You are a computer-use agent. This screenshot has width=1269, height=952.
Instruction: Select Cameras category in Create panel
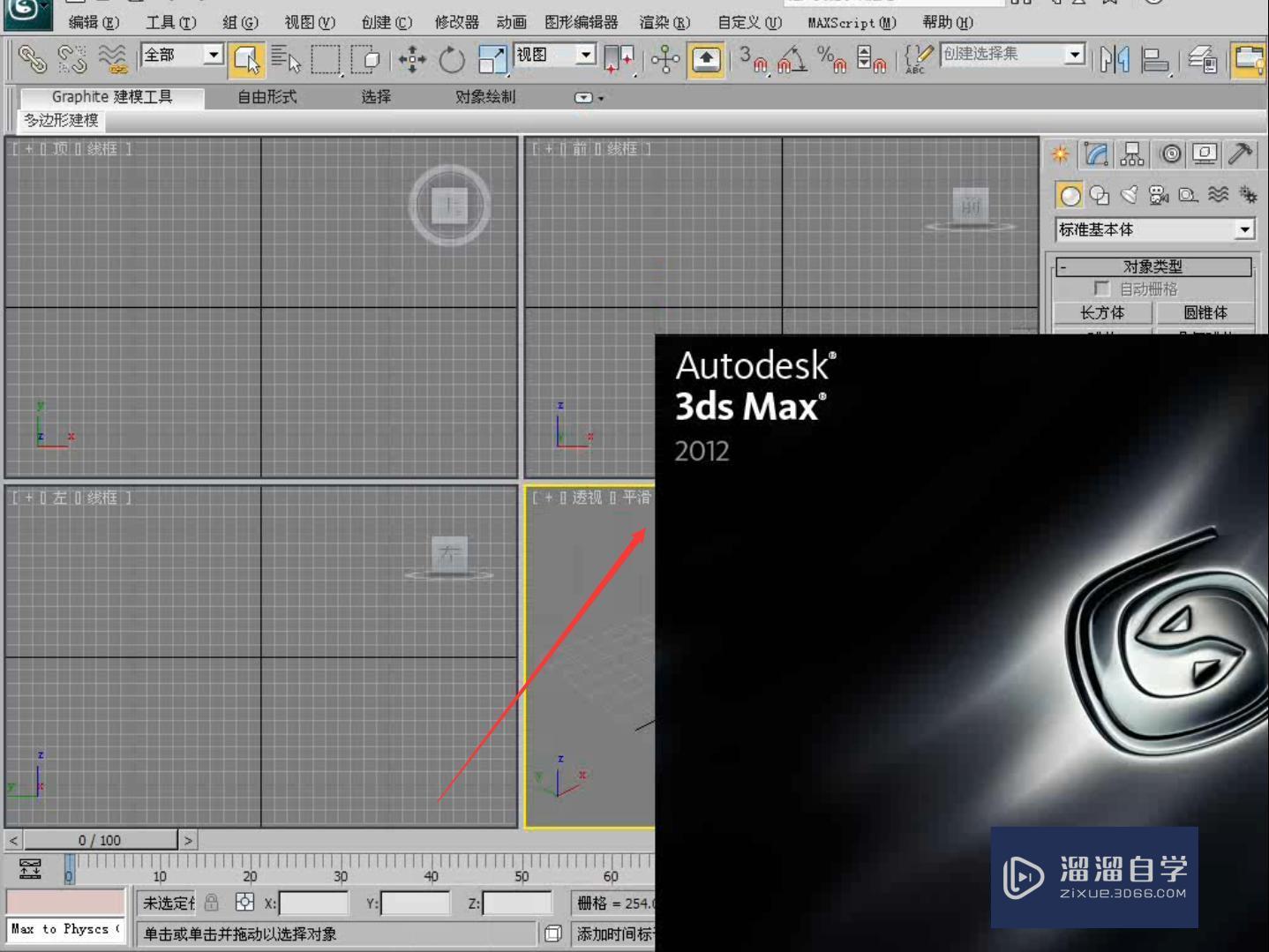pyautogui.click(x=1159, y=195)
